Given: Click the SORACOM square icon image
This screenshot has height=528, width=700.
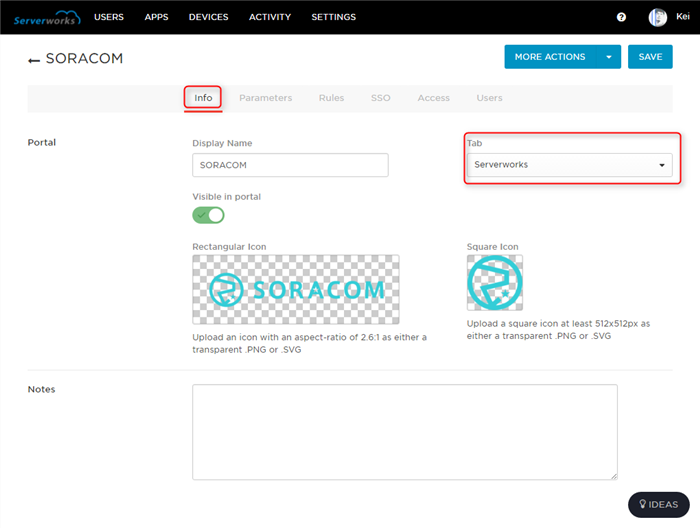Looking at the screenshot, I should pos(495,283).
